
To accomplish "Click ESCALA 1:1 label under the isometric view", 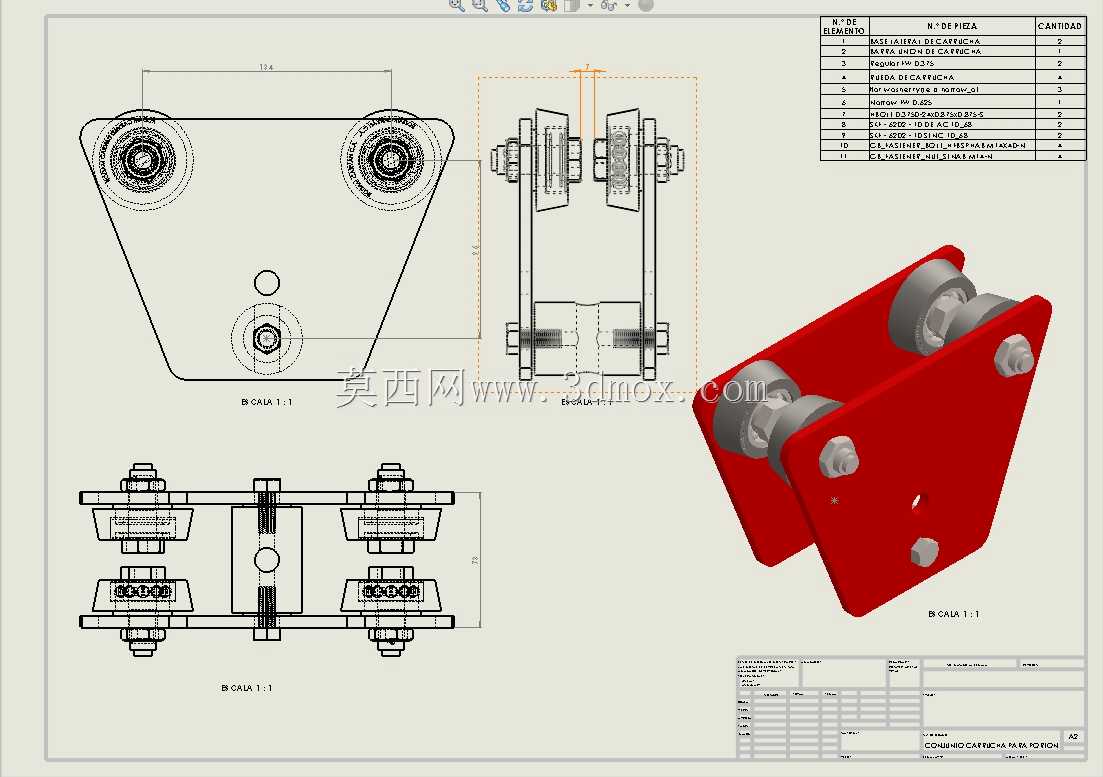I will pyautogui.click(x=954, y=614).
